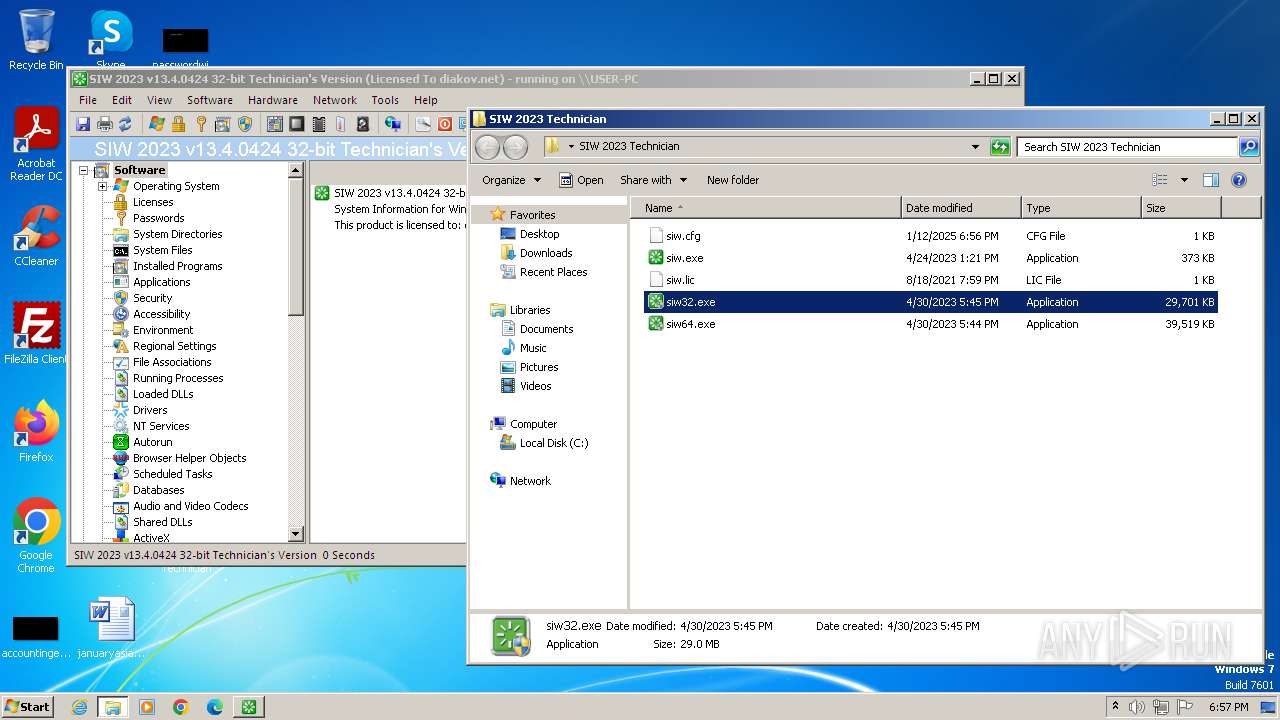The width and height of the screenshot is (1280, 720).
Task: Open the Hardware menu in SIW
Action: 273,100
